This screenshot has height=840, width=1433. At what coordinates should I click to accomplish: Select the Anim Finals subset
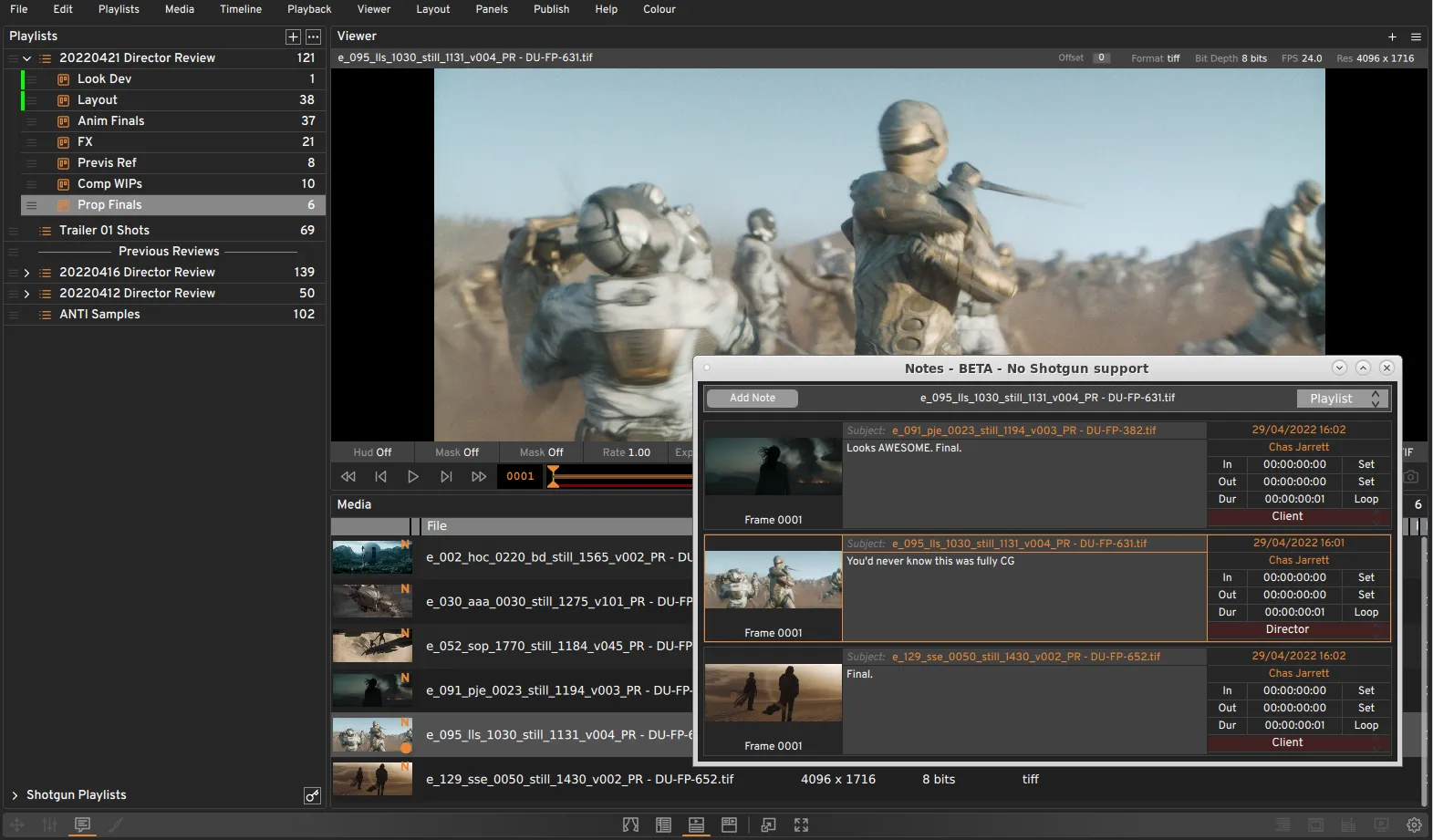pyautogui.click(x=173, y=121)
